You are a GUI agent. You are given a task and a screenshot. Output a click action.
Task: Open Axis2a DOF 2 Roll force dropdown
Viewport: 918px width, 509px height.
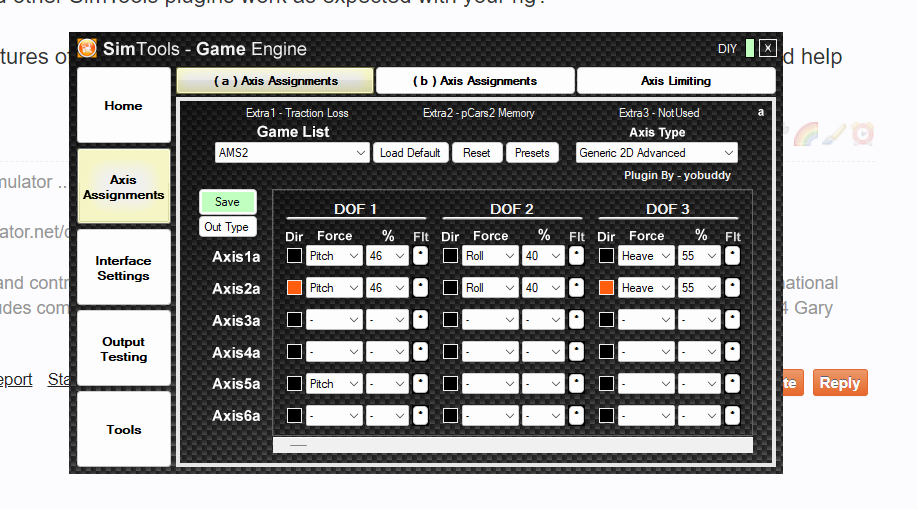490,288
